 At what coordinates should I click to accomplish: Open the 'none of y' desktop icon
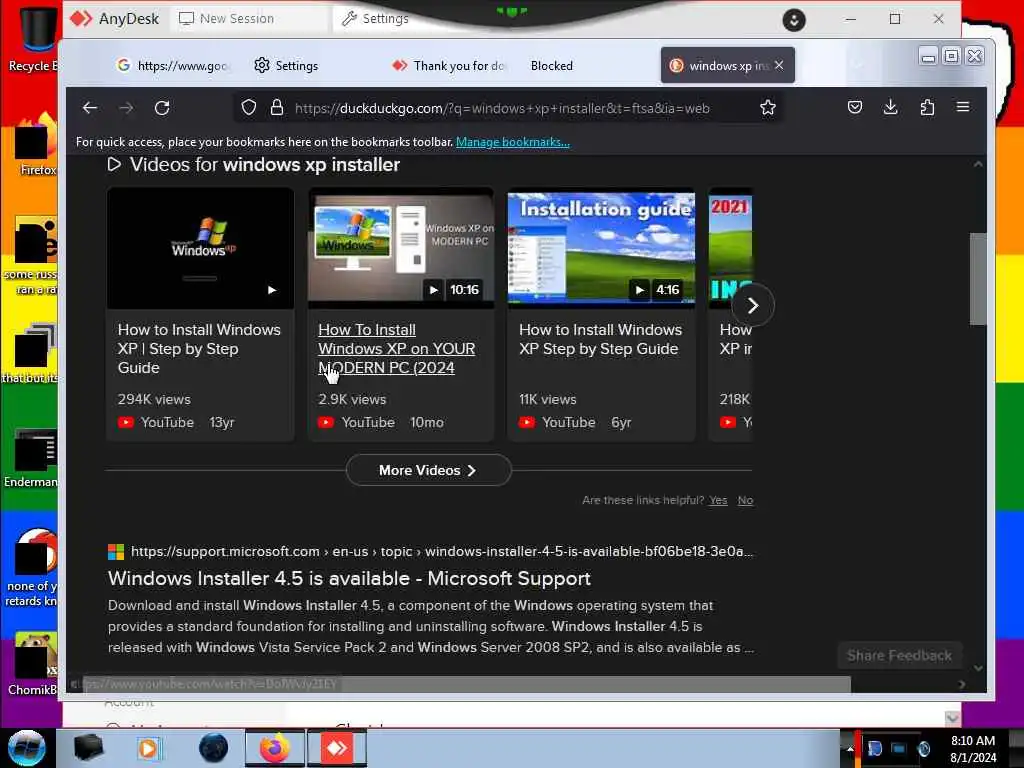click(33, 567)
